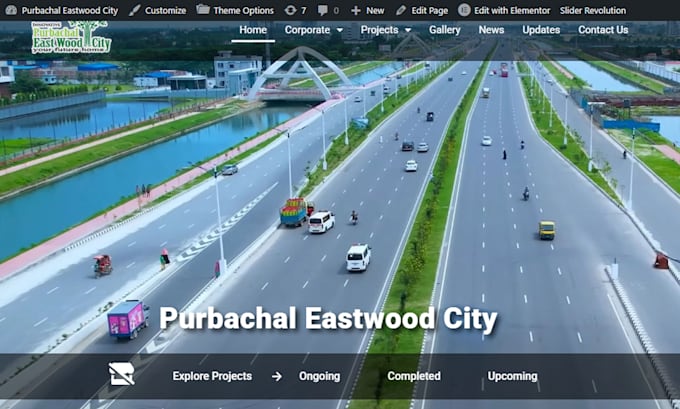Click the Elementor logo icon
The width and height of the screenshot is (680, 409).
tap(464, 10)
